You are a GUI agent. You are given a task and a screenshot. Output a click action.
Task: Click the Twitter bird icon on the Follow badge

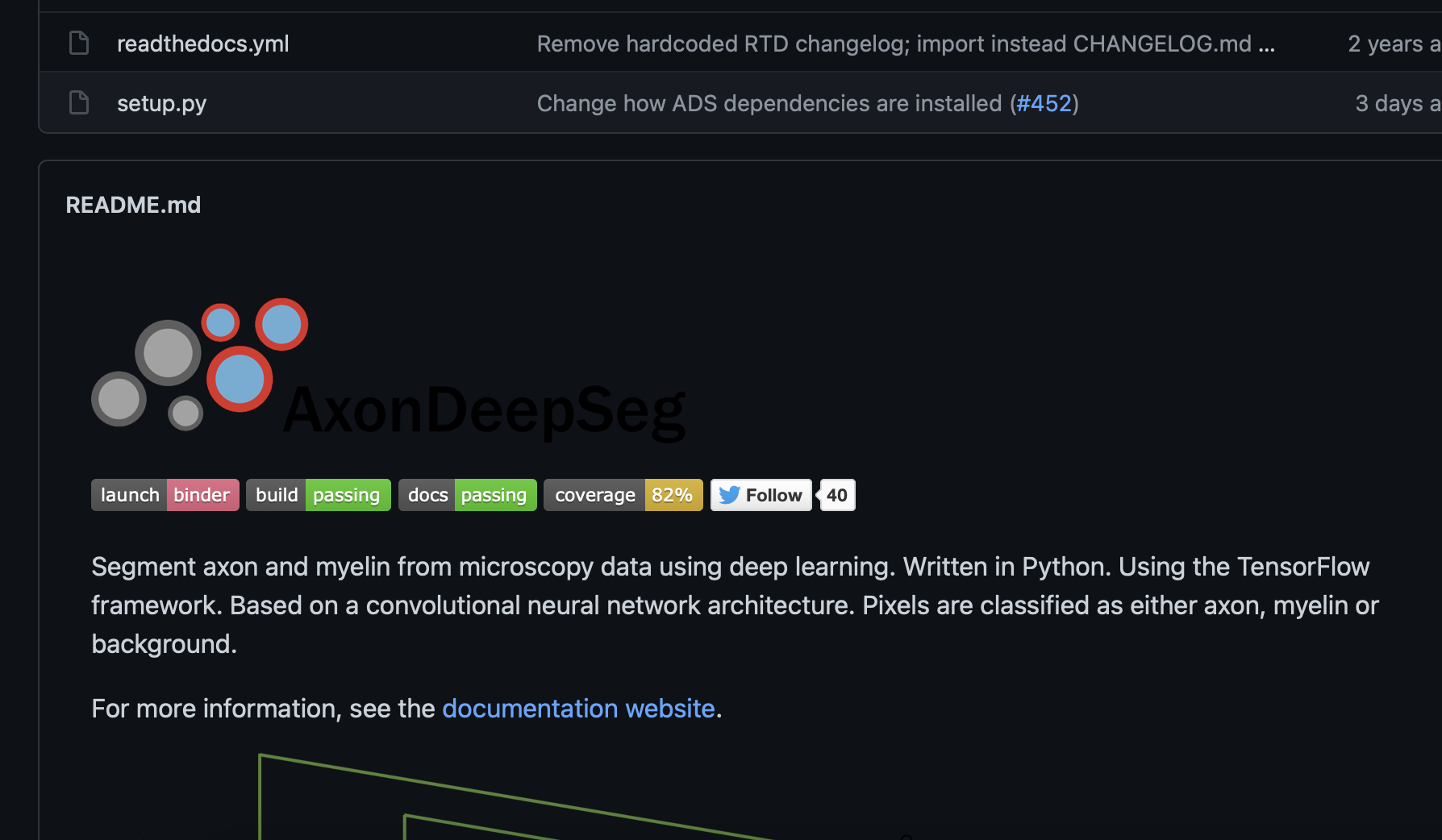coord(728,495)
